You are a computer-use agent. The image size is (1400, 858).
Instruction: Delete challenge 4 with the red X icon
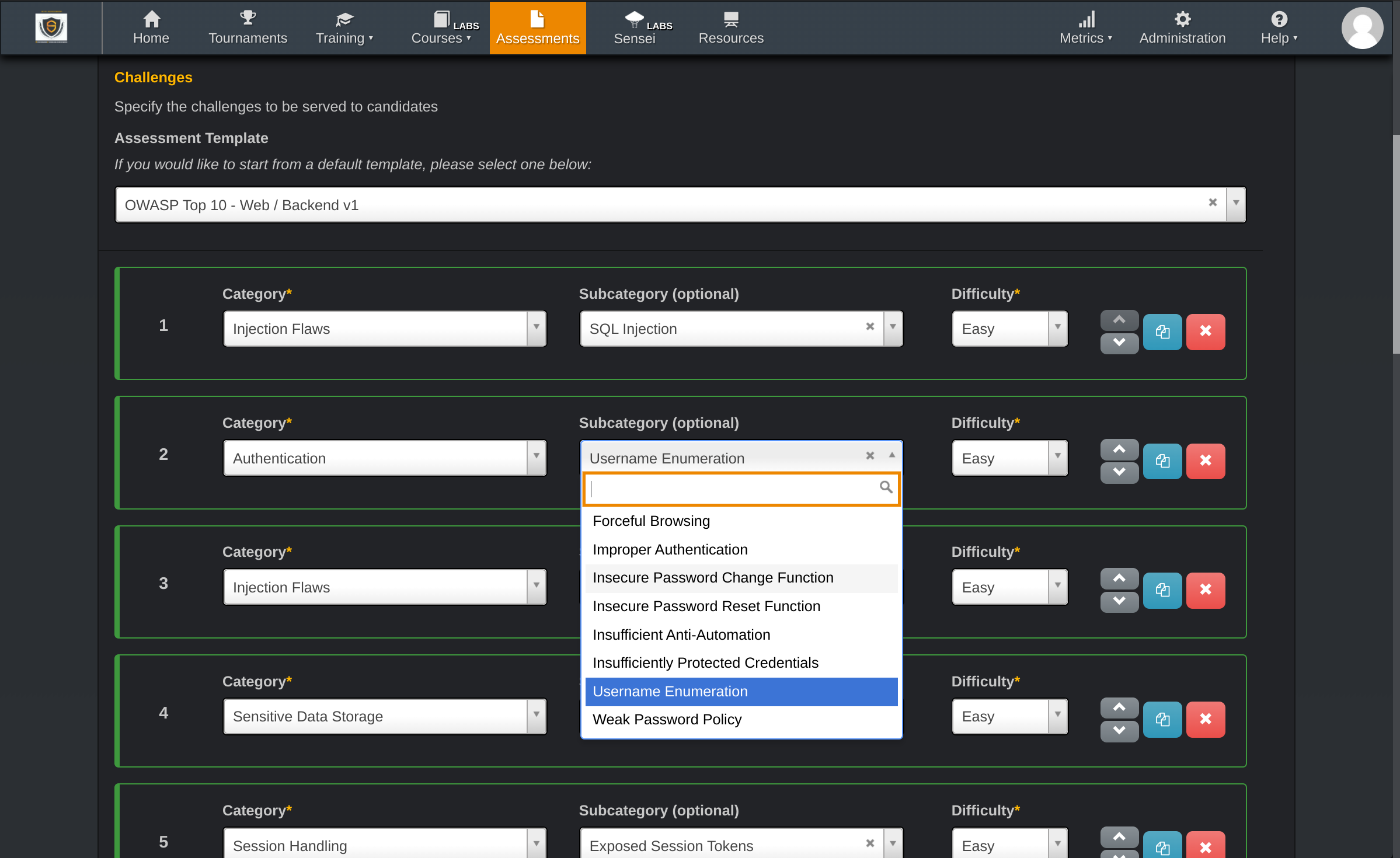(x=1206, y=719)
